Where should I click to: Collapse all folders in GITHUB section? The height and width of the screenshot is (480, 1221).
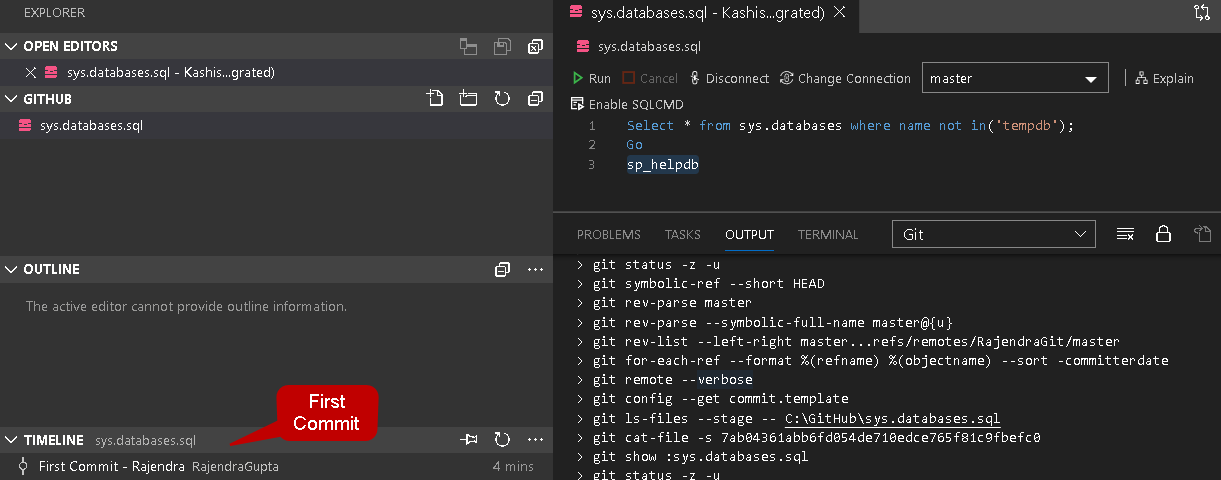536,99
